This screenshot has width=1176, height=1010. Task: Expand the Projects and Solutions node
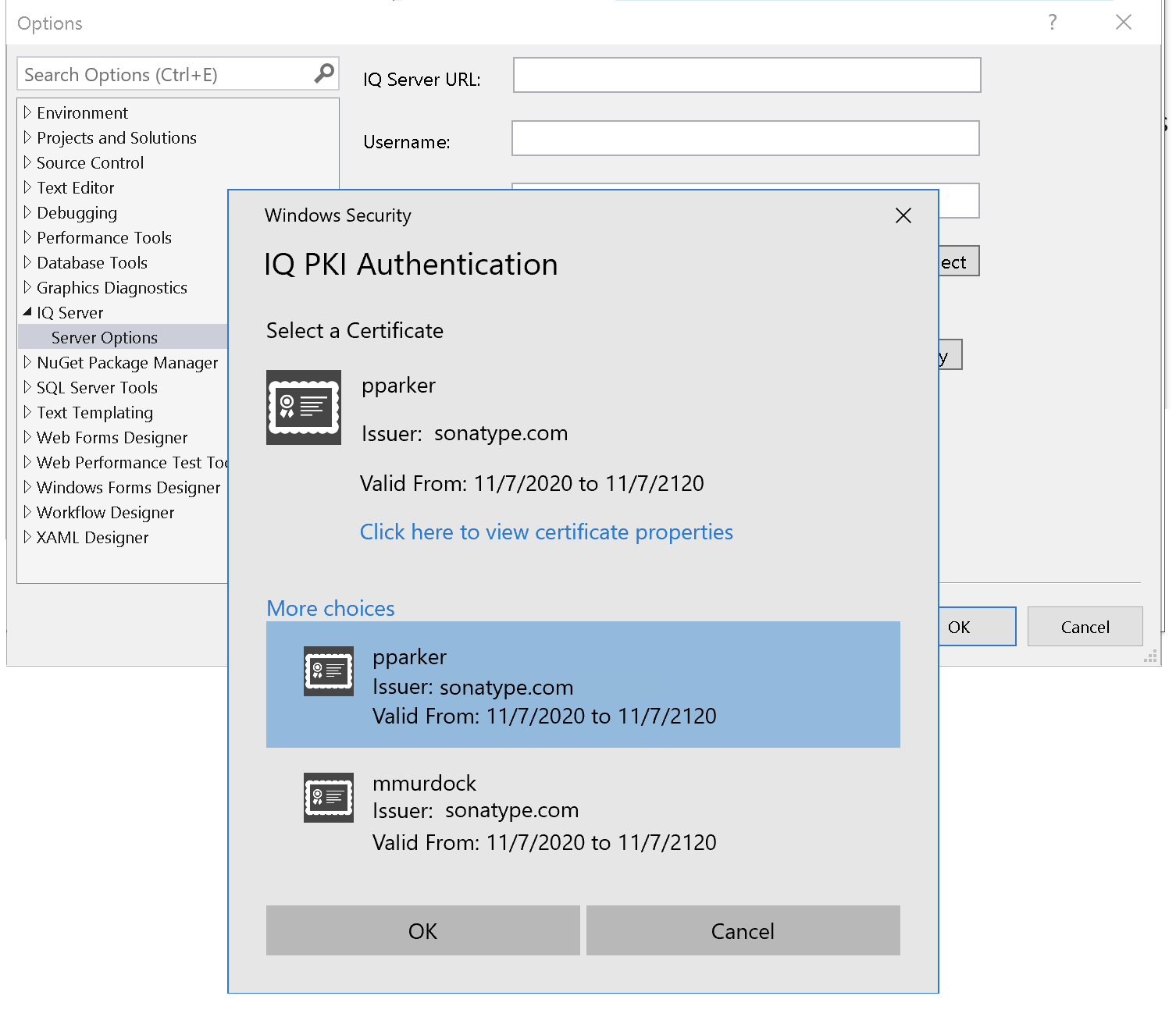click(27, 137)
